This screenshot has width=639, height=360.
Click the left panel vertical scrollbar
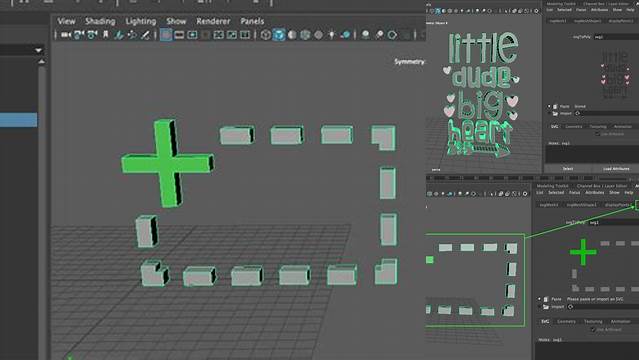(x=42, y=204)
